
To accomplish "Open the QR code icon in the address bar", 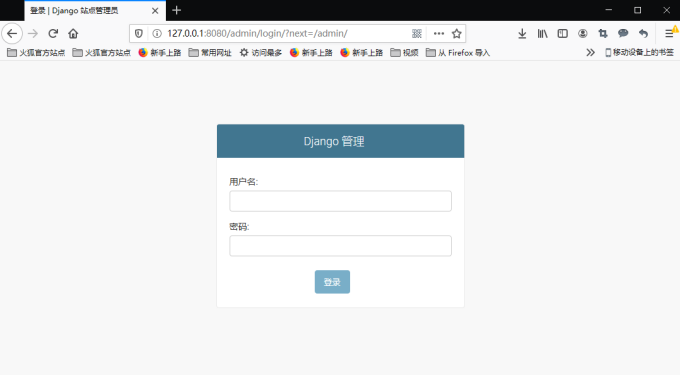I will click(x=417, y=33).
